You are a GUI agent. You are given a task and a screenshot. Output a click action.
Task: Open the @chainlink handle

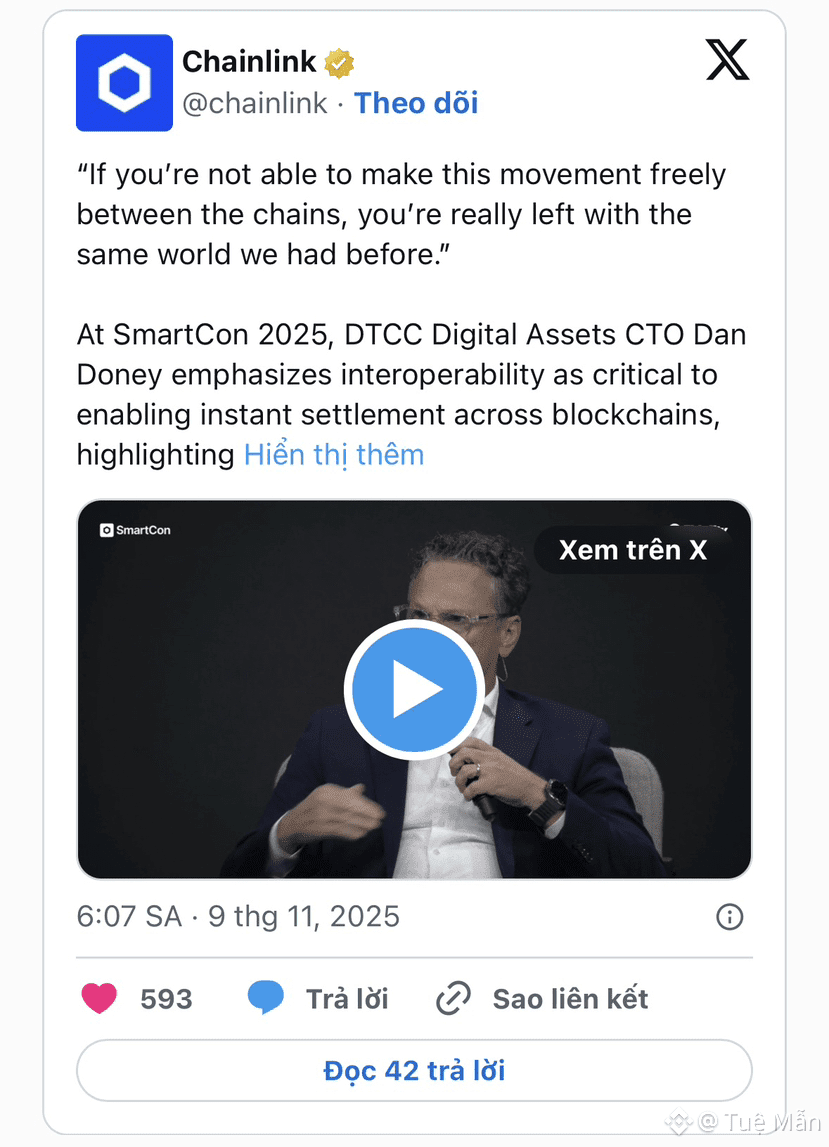click(x=255, y=103)
